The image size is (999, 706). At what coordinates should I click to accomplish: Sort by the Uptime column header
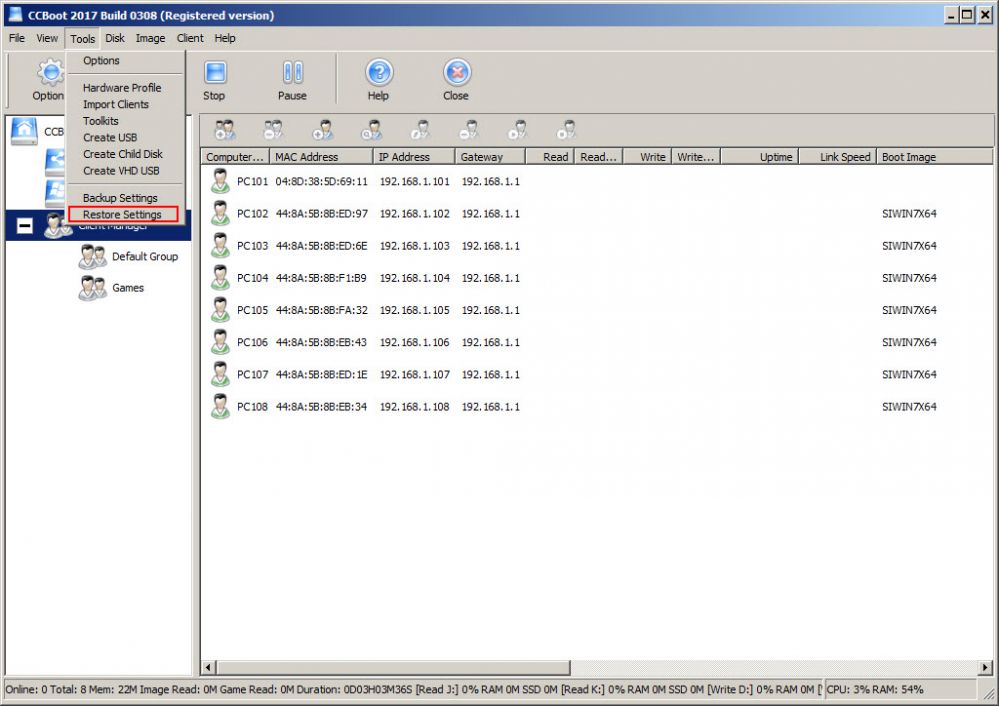(x=759, y=157)
